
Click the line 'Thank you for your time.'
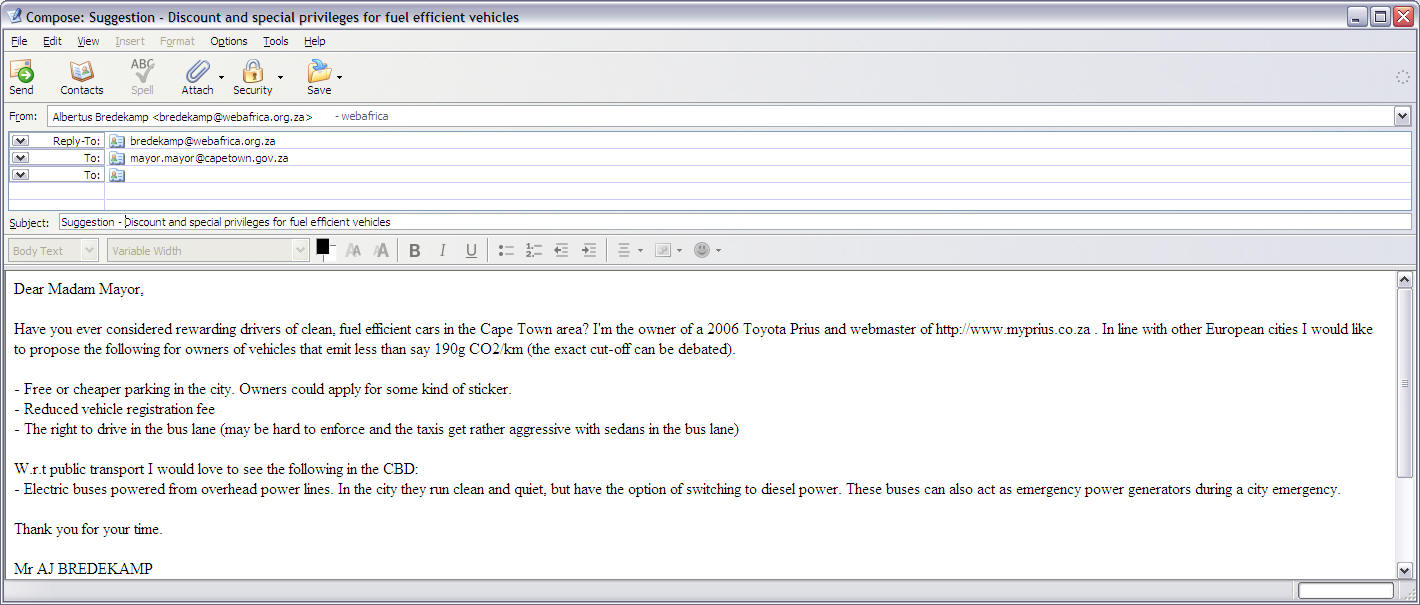click(x=88, y=529)
